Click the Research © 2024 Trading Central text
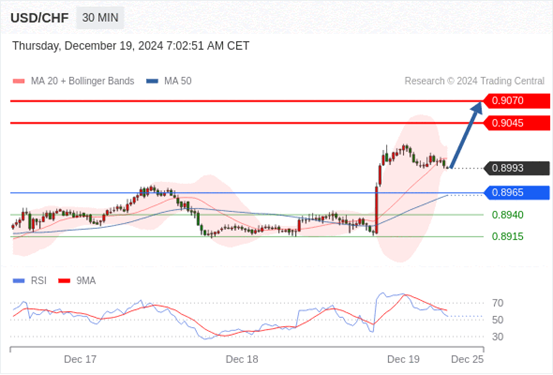 [474, 81]
